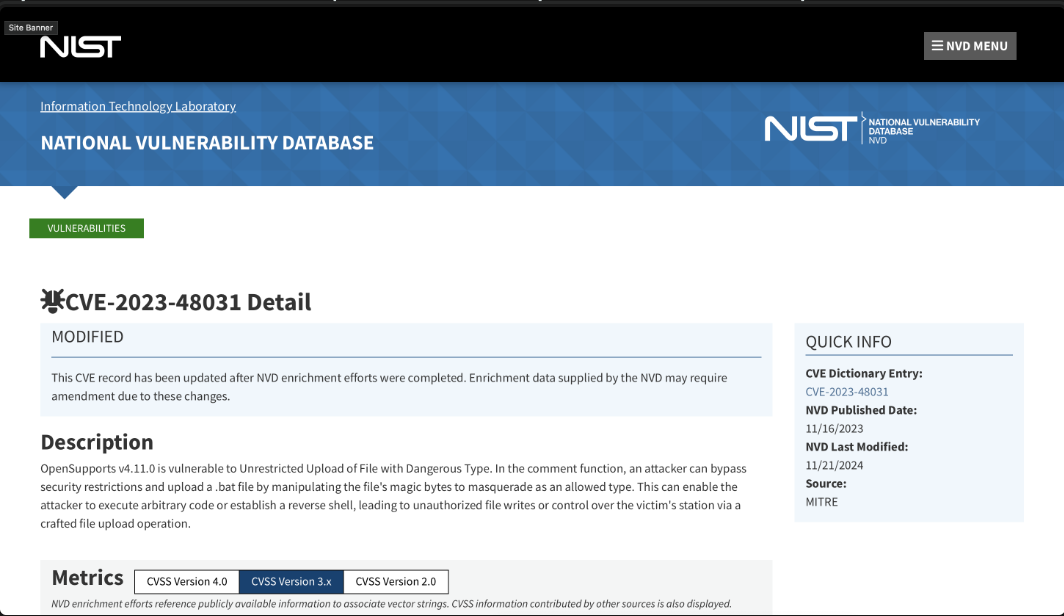The width and height of the screenshot is (1064, 616).
Task: Click the CVE-2023-48031 Detail heading
Action: click(x=188, y=302)
